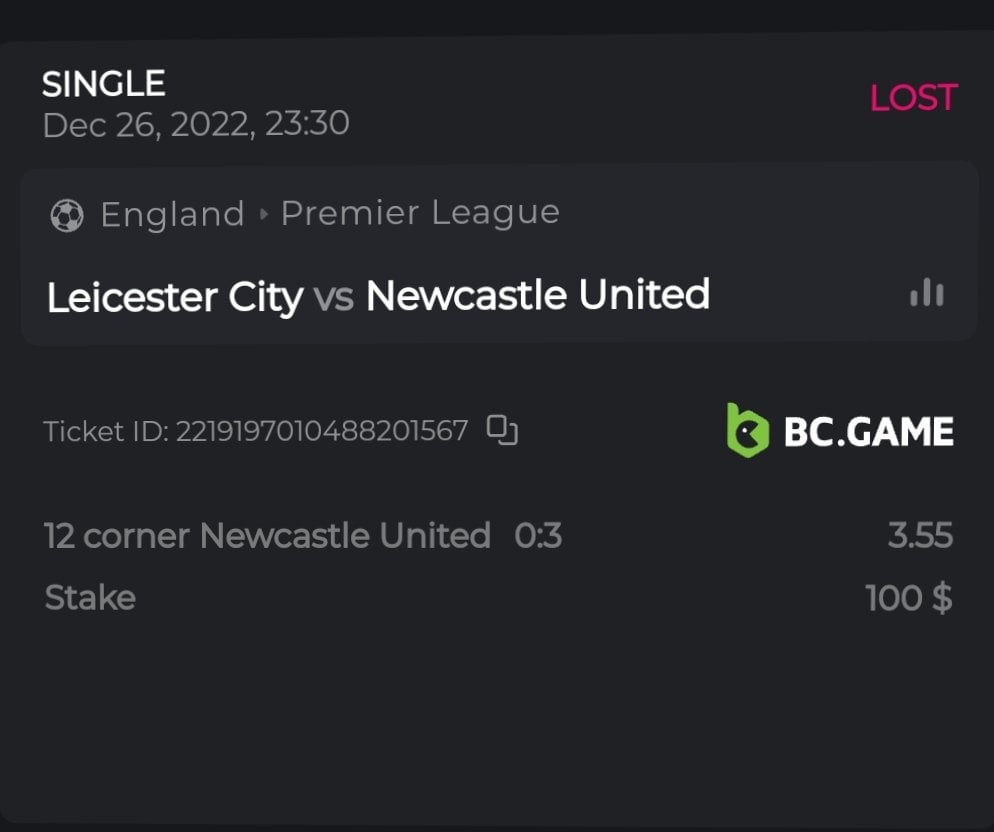Click the BC.GAME brand name text

(868, 431)
